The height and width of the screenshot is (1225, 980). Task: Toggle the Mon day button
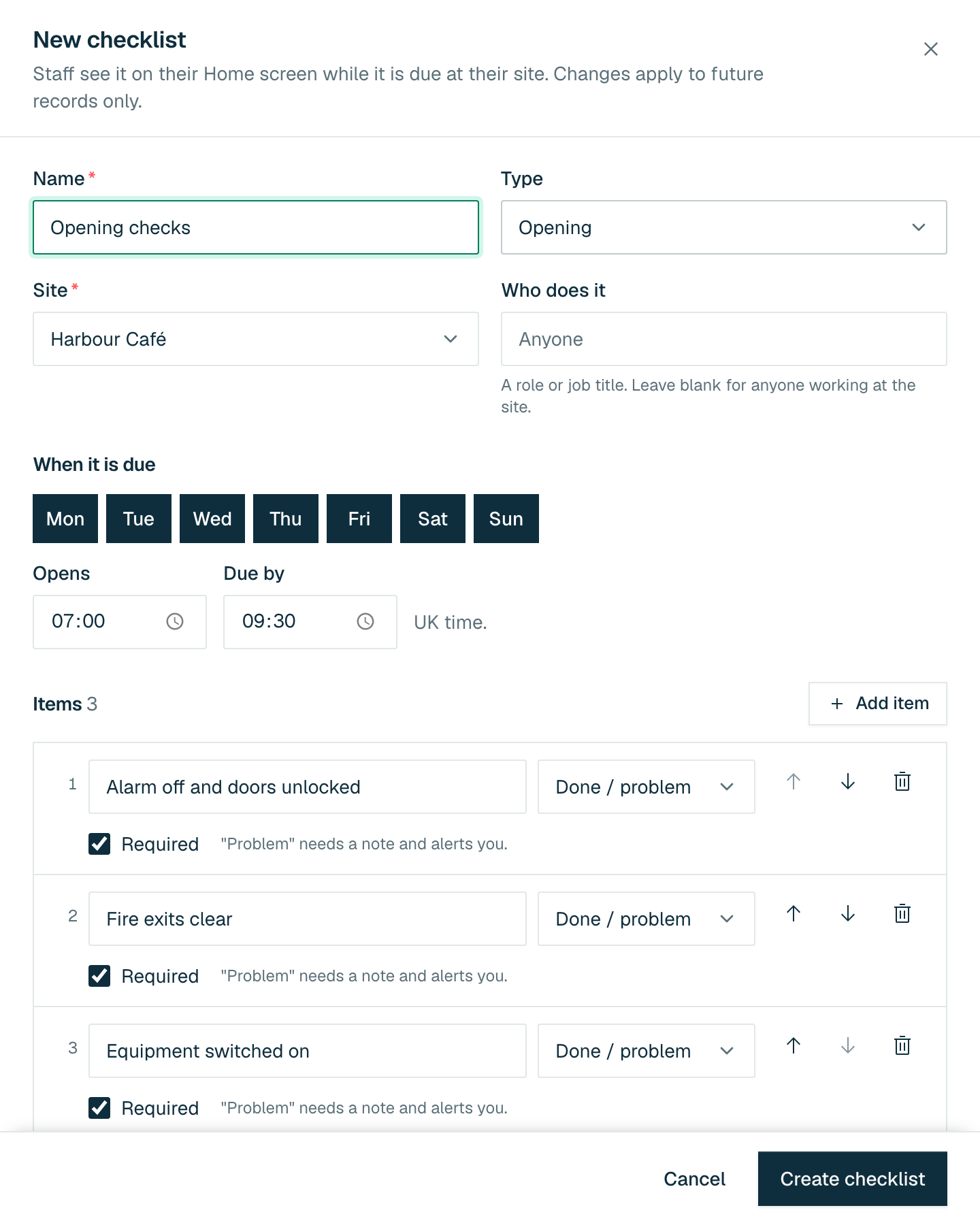tap(65, 519)
